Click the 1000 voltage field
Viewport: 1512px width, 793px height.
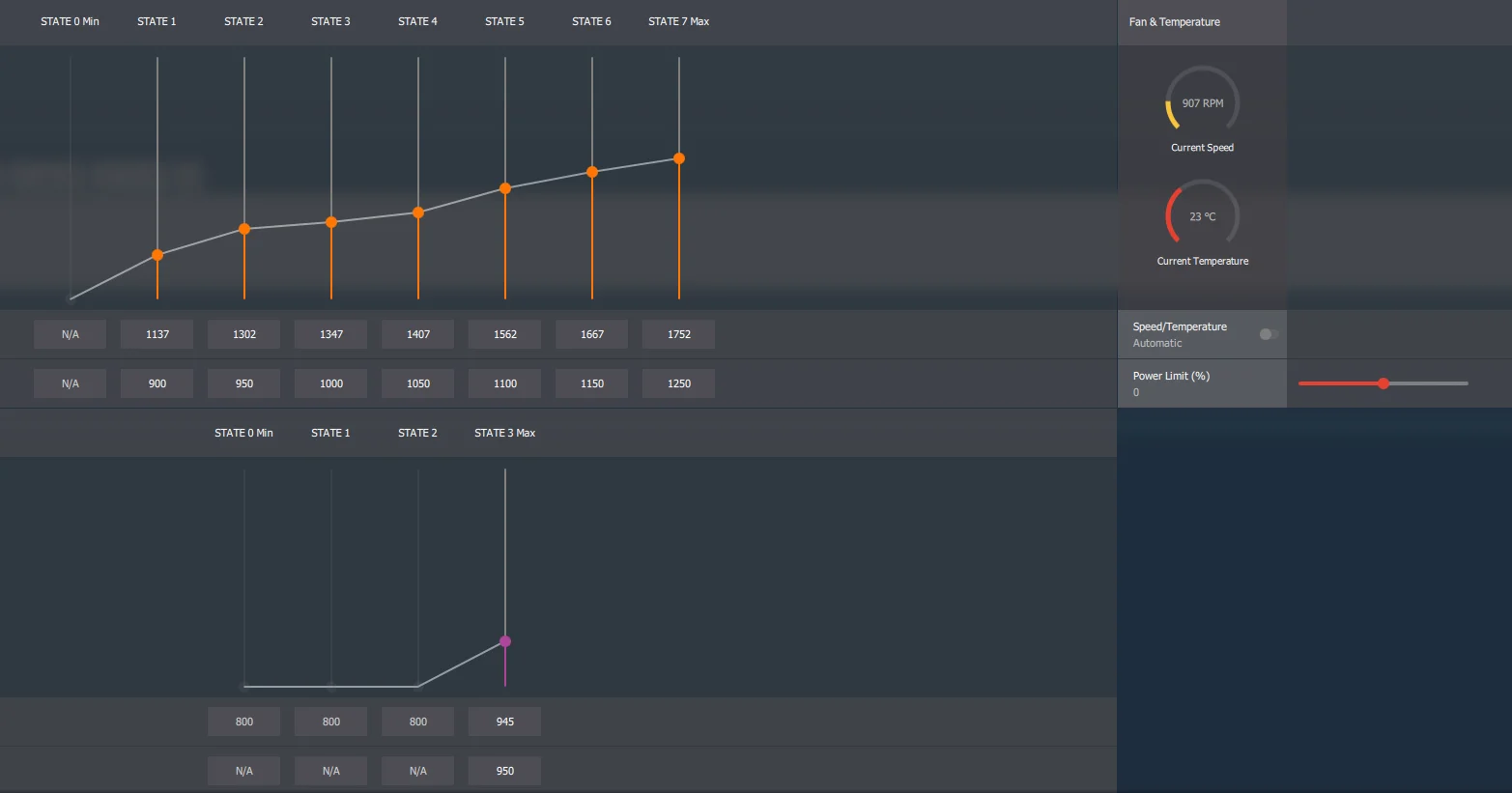(x=331, y=383)
